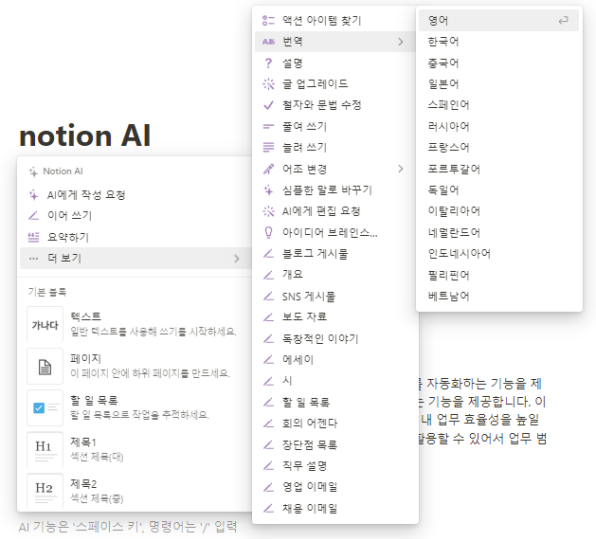This screenshot has width=596, height=539.
Task: Click the 가나다 text block icon
Action: click(45, 325)
